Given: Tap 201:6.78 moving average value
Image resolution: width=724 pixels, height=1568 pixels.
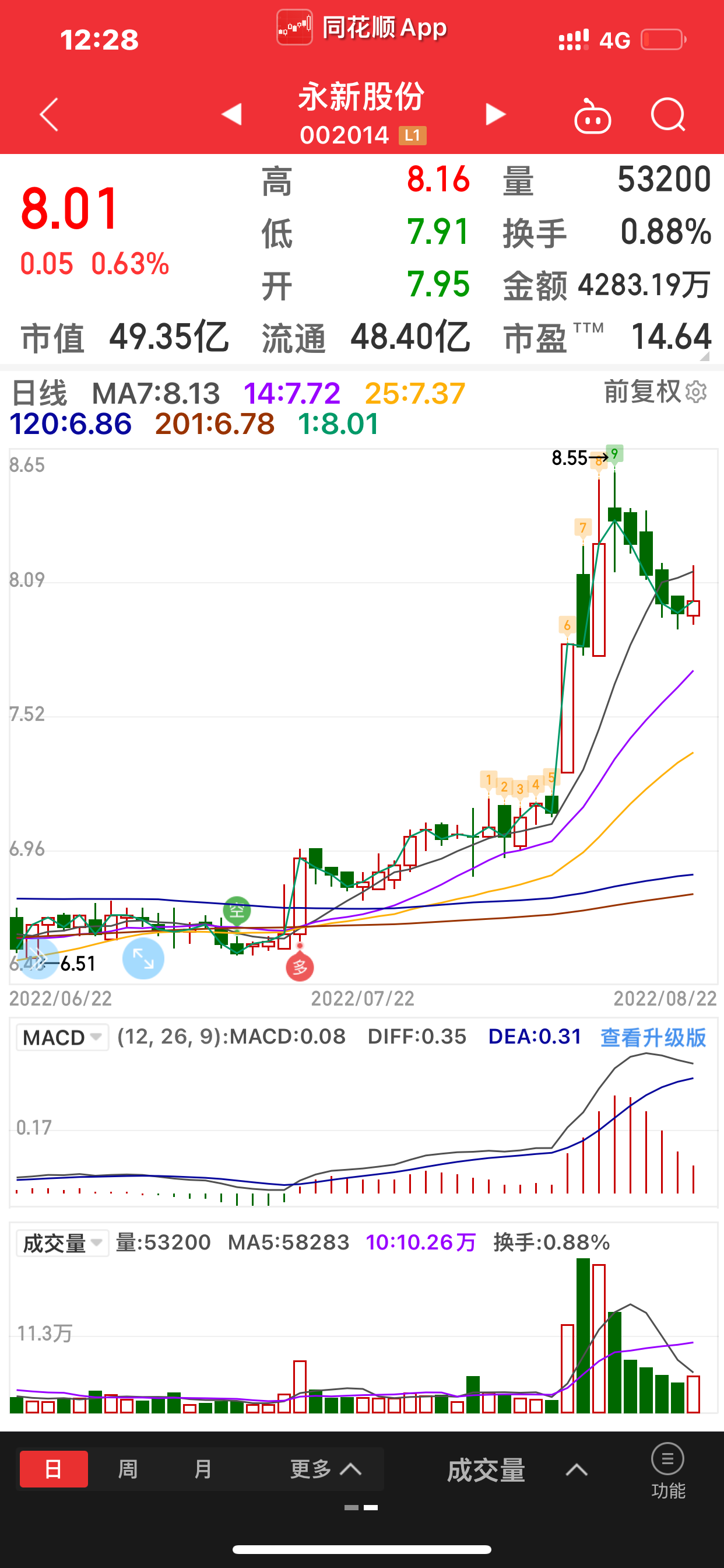Looking at the screenshot, I should click(215, 424).
